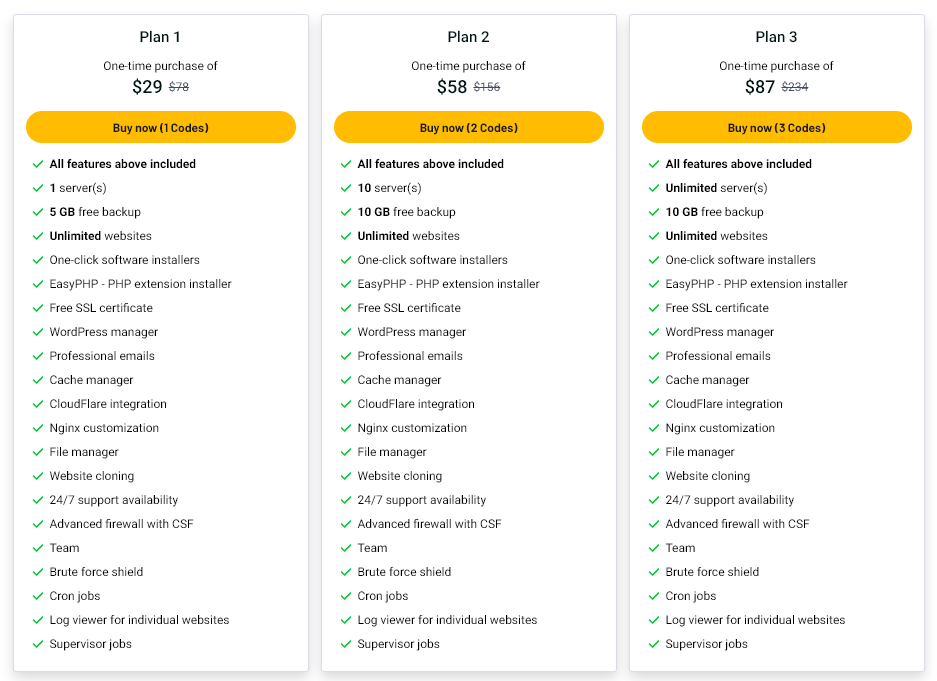Click checkmark next to Plan 1 '5 GB free backup'
The width and height of the screenshot is (937, 681).
coord(38,212)
